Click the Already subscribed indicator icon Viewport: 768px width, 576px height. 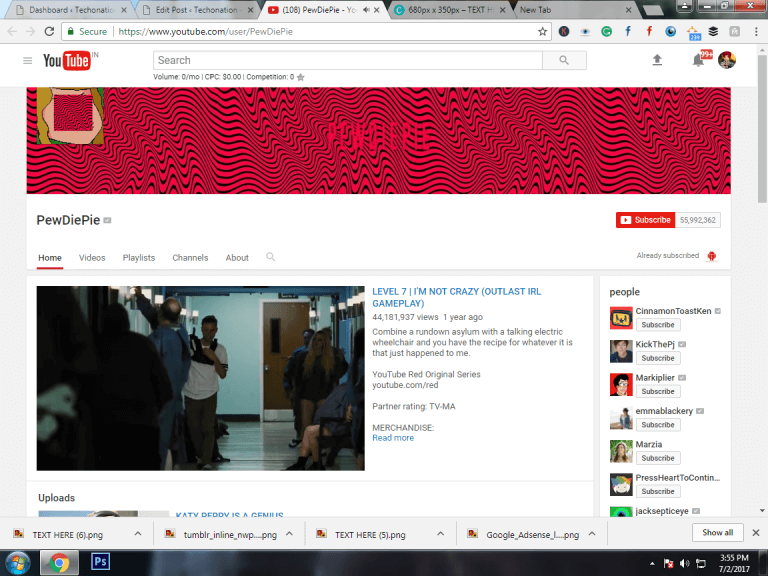[712, 256]
